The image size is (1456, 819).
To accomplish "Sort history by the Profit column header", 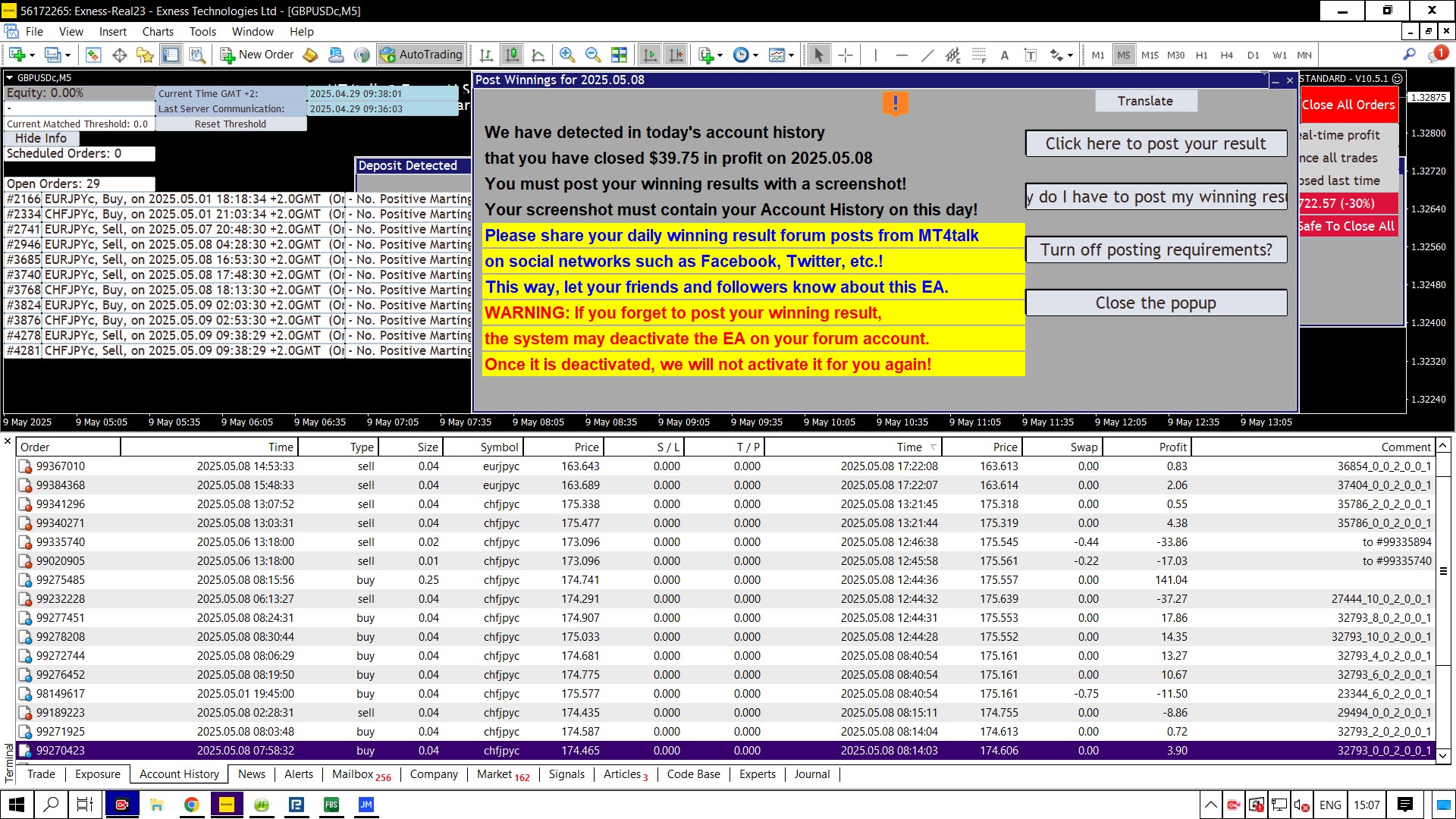I will (x=1172, y=447).
